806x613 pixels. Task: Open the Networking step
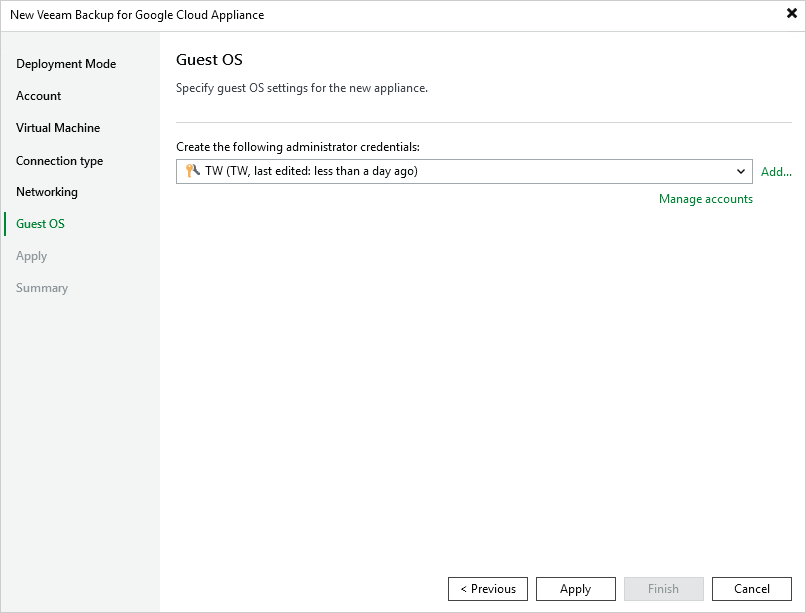pos(47,192)
